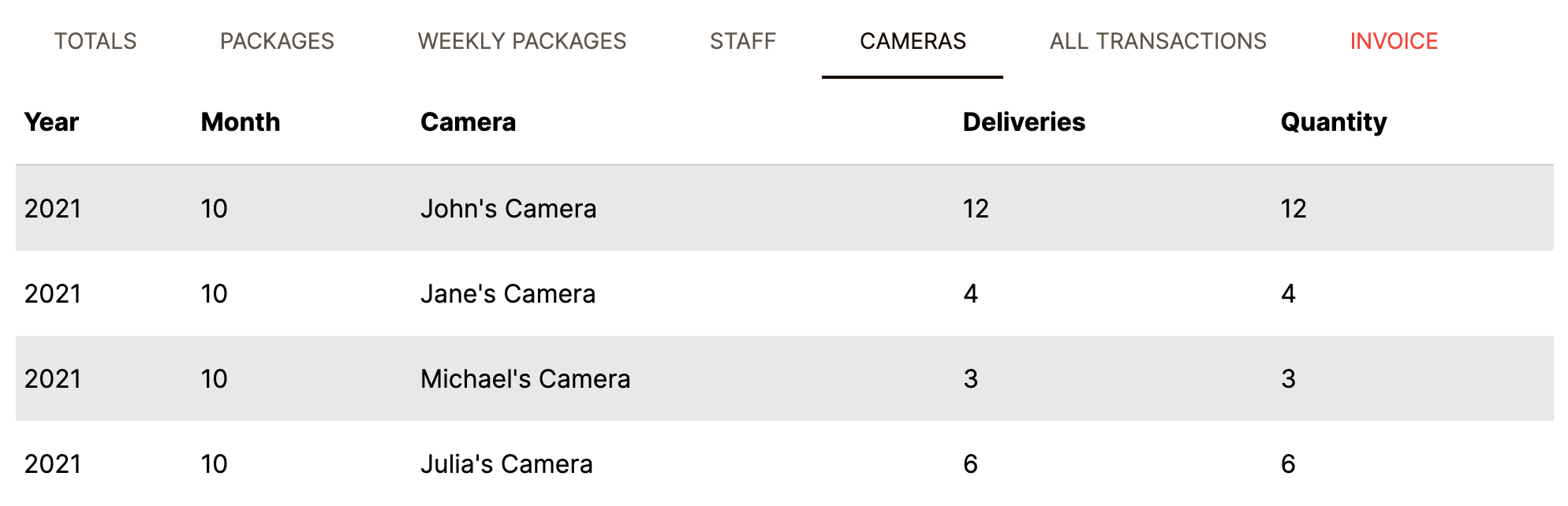Click the Month column header
Screen dimensions: 1568x506
click(x=241, y=122)
